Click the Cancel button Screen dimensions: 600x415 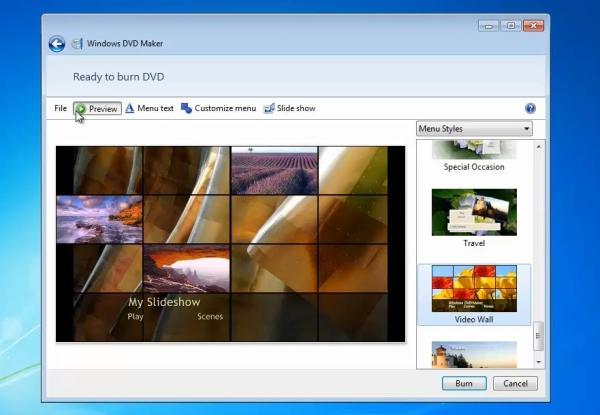tap(515, 383)
